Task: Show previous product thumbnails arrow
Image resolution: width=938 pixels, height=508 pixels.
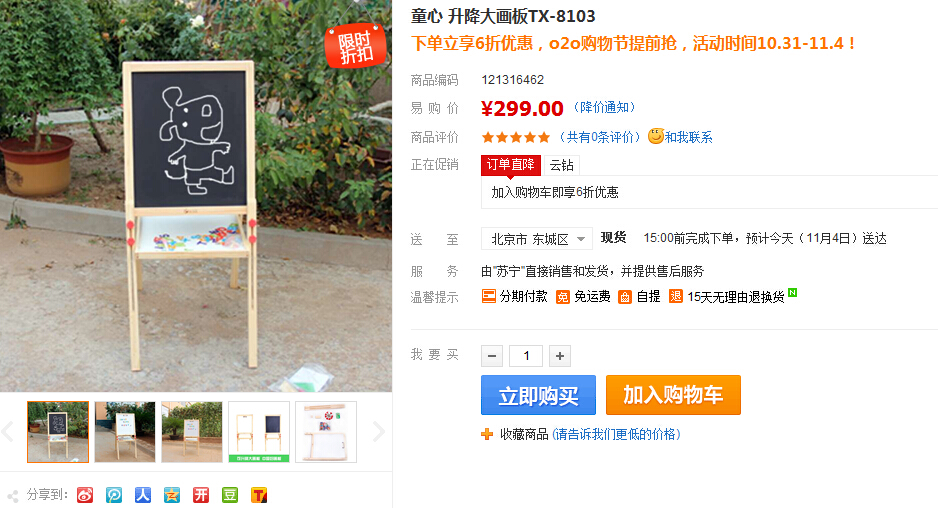Action: point(8,431)
